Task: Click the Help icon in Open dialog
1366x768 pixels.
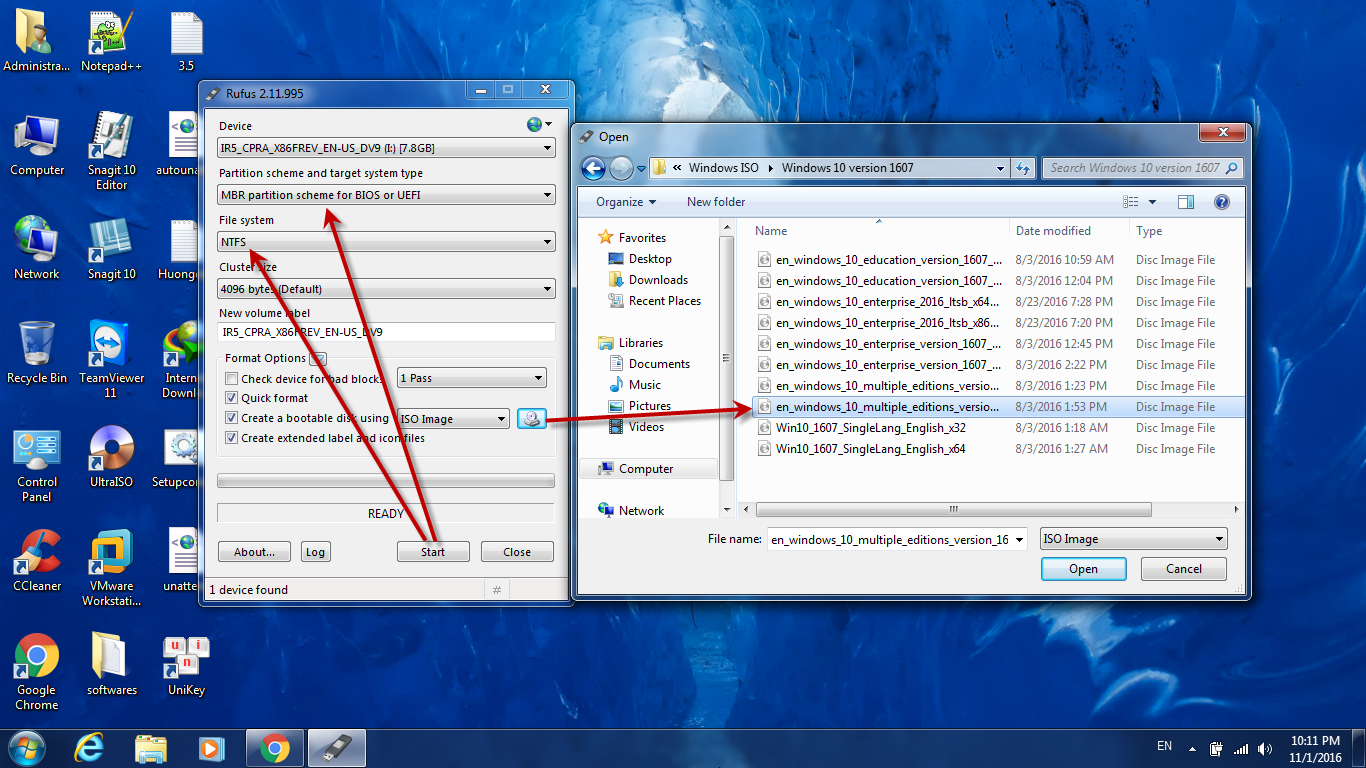Action: [x=1221, y=202]
